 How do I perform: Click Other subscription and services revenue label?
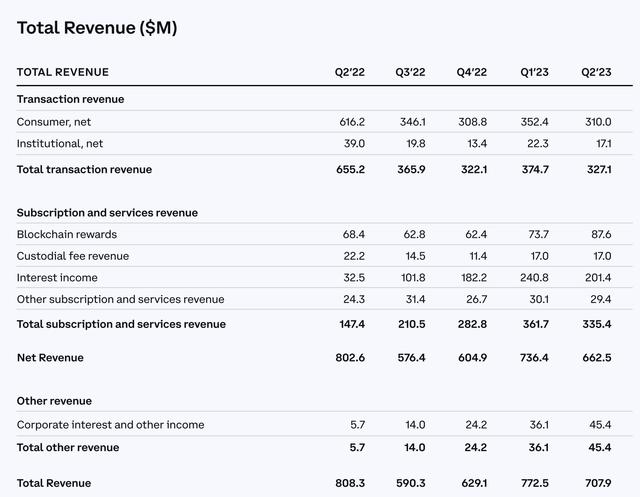tap(120, 299)
